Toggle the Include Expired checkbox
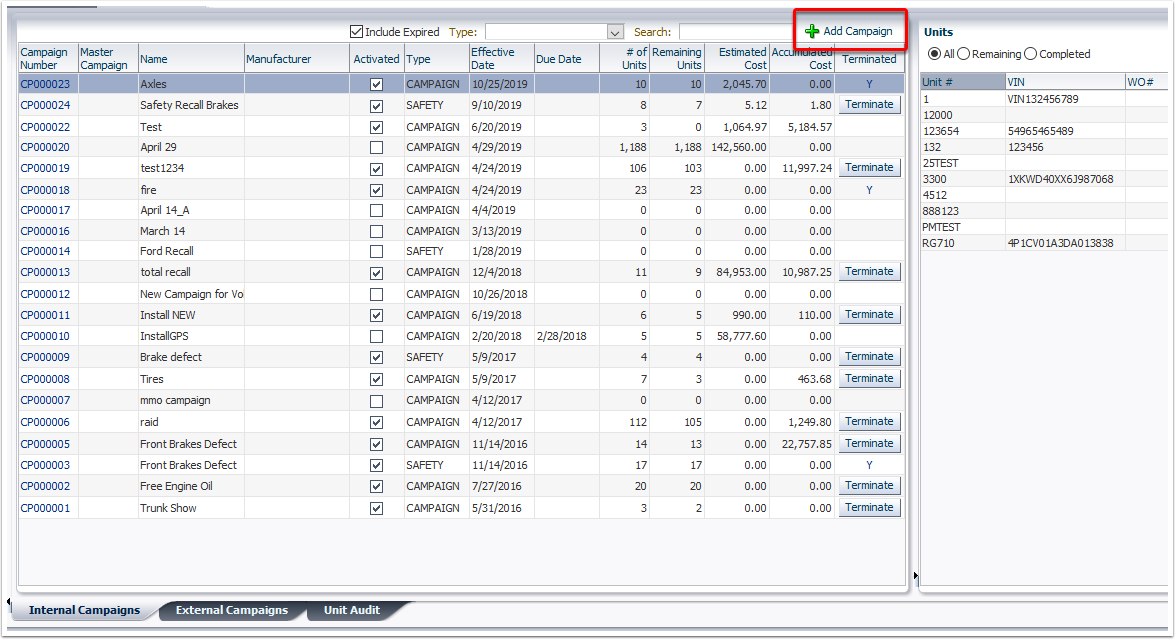 (357, 31)
